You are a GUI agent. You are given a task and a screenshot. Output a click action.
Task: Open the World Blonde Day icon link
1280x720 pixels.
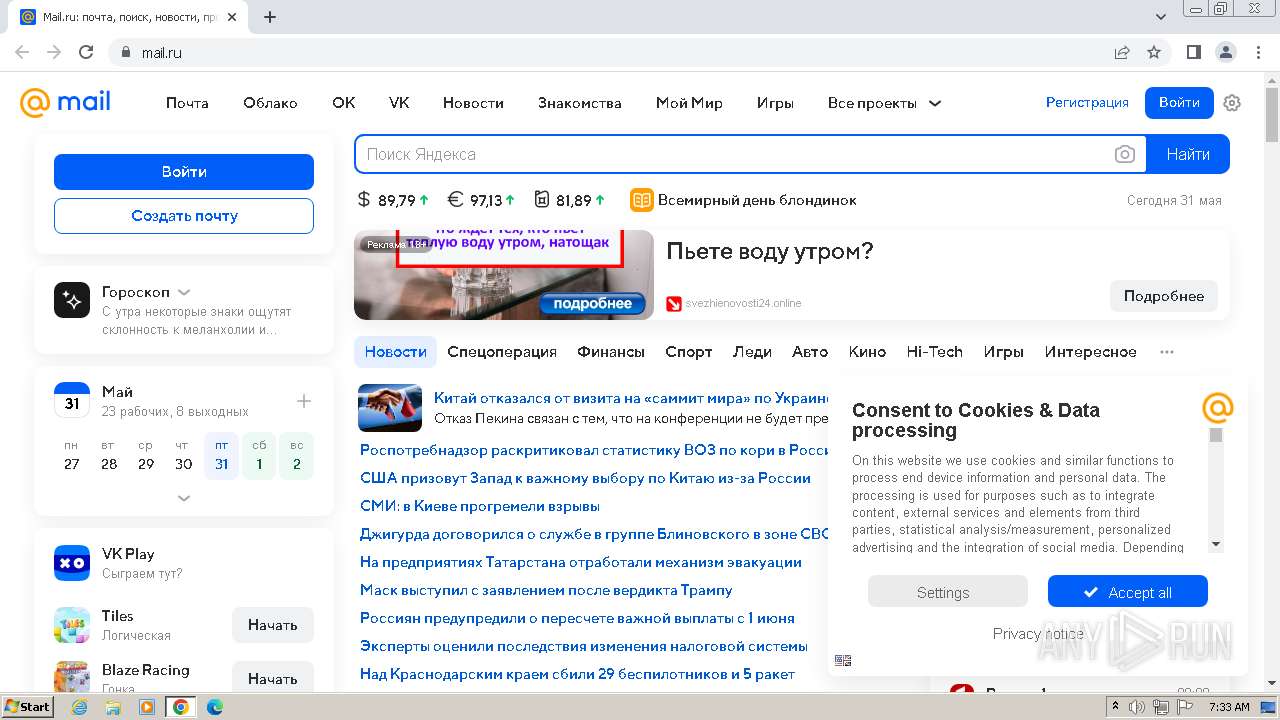[x=641, y=200]
